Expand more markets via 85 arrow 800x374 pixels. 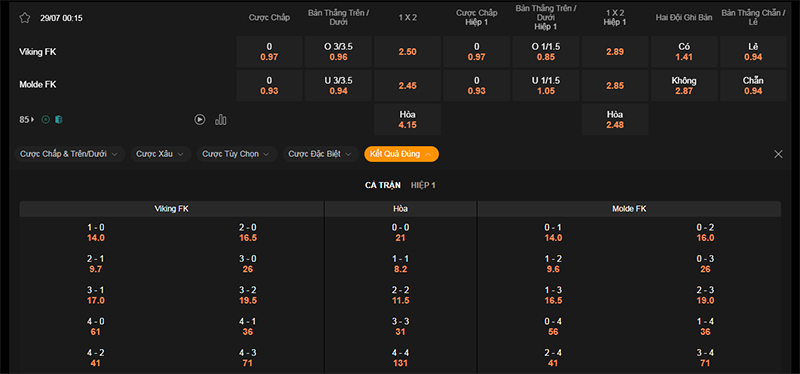pyautogui.click(x=27, y=119)
